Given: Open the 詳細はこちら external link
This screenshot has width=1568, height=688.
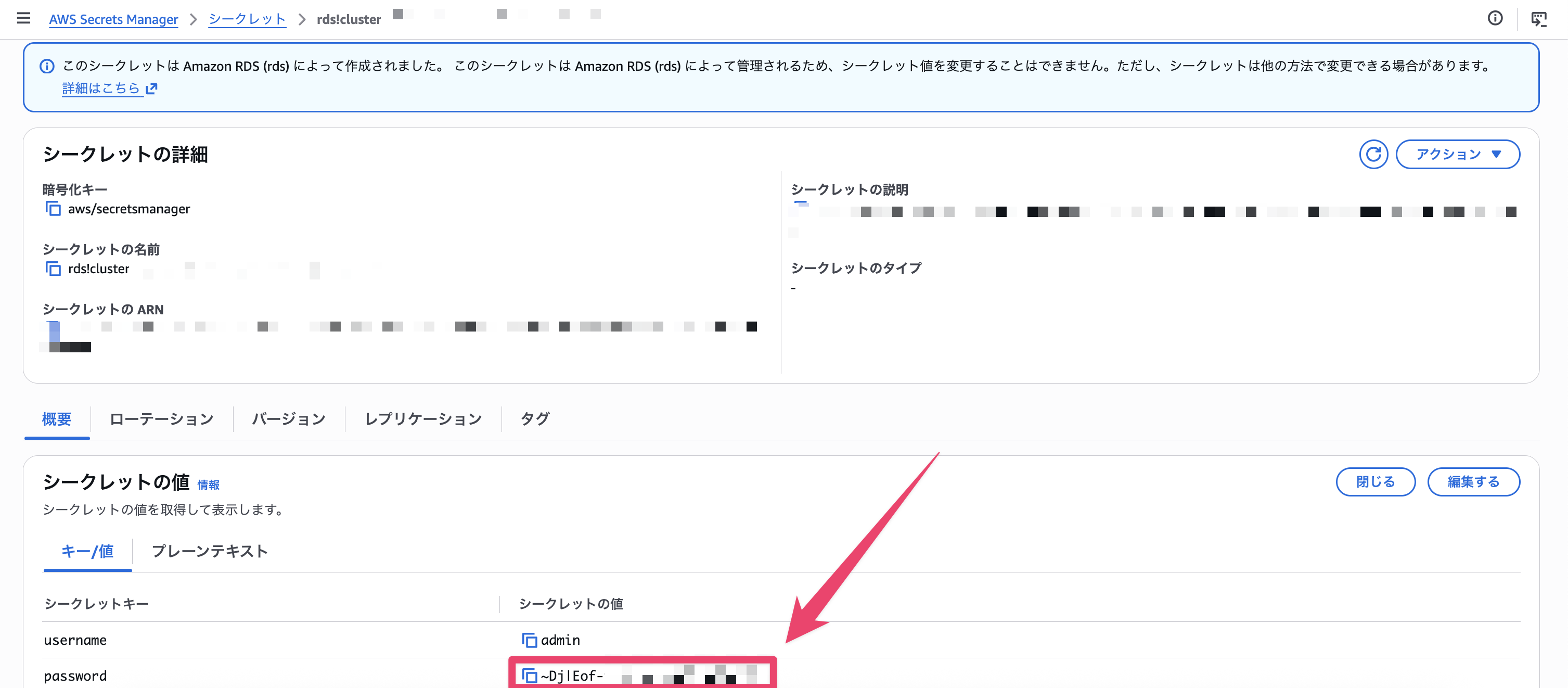Looking at the screenshot, I should click(110, 88).
